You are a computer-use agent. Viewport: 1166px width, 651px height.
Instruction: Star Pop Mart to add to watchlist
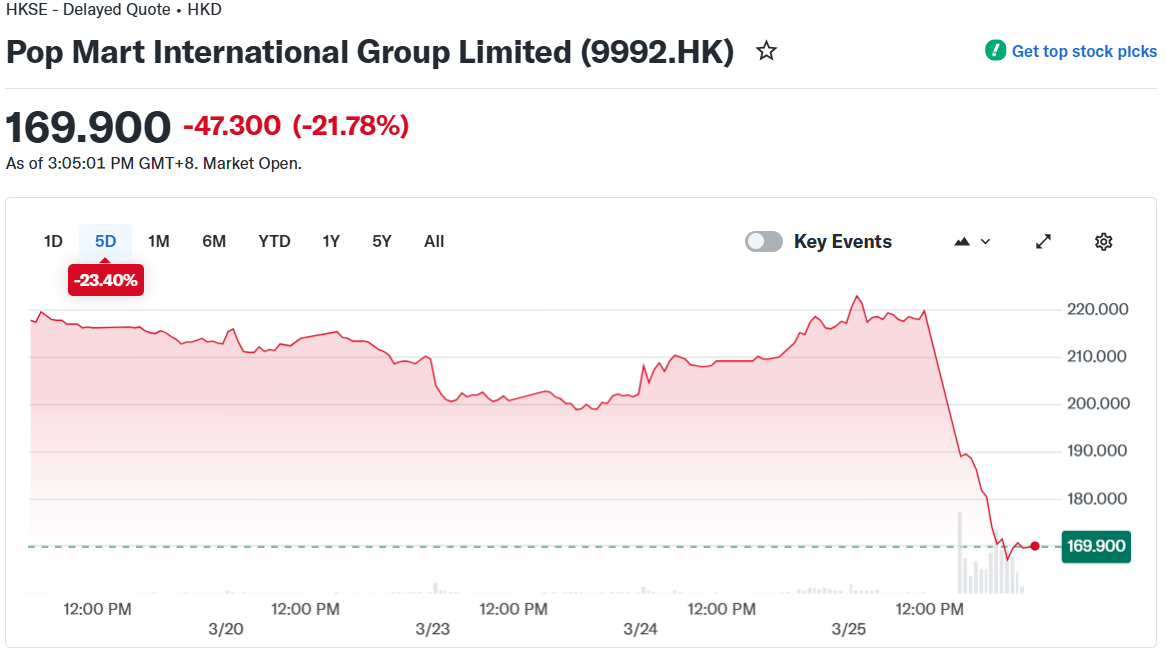click(x=766, y=51)
